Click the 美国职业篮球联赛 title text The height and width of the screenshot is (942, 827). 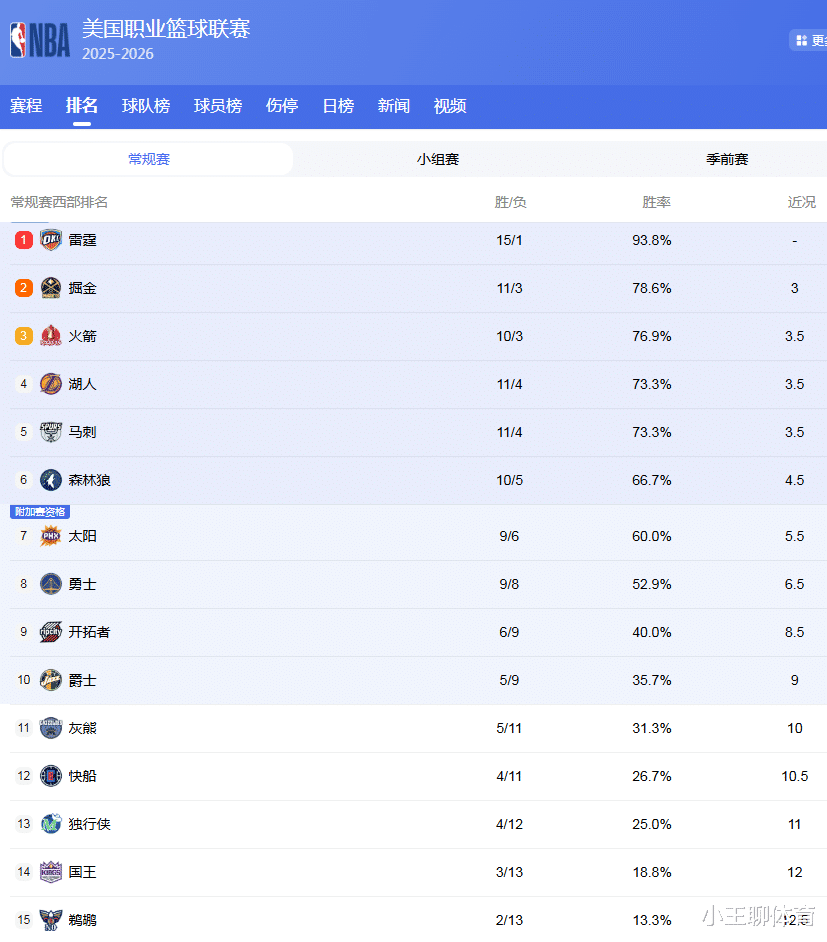(166, 29)
